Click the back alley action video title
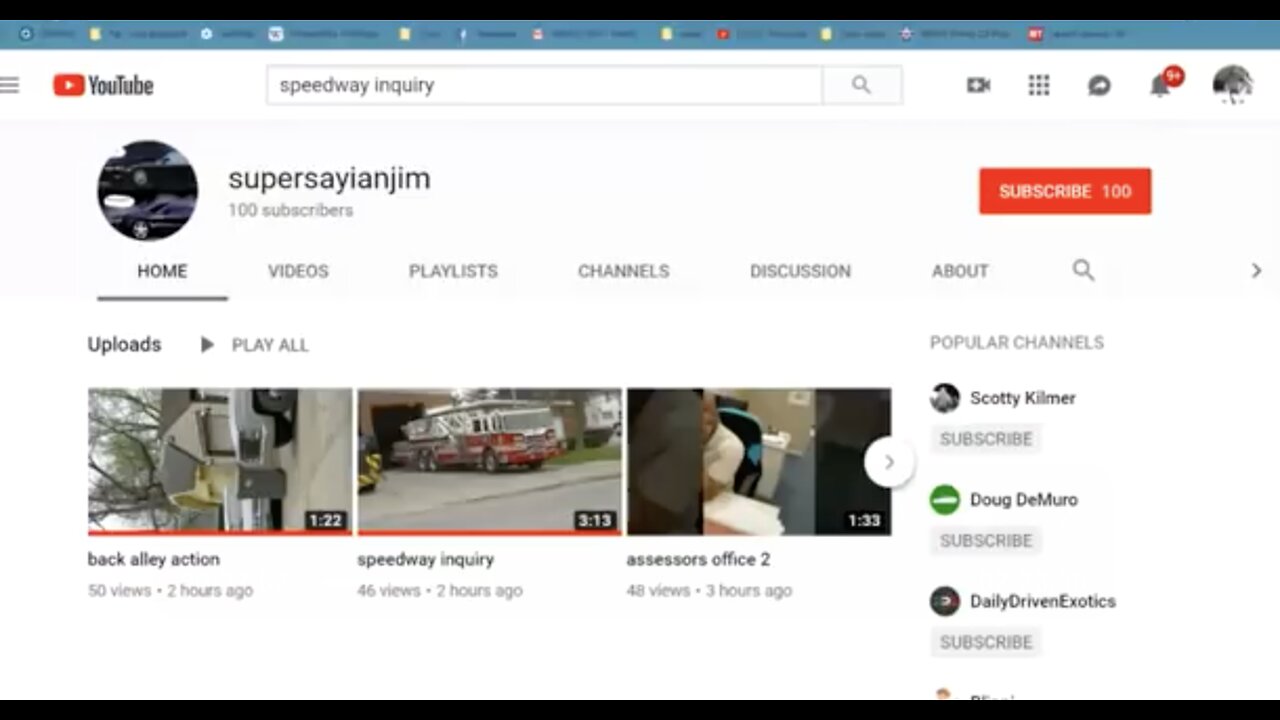1280x720 pixels. click(x=153, y=560)
